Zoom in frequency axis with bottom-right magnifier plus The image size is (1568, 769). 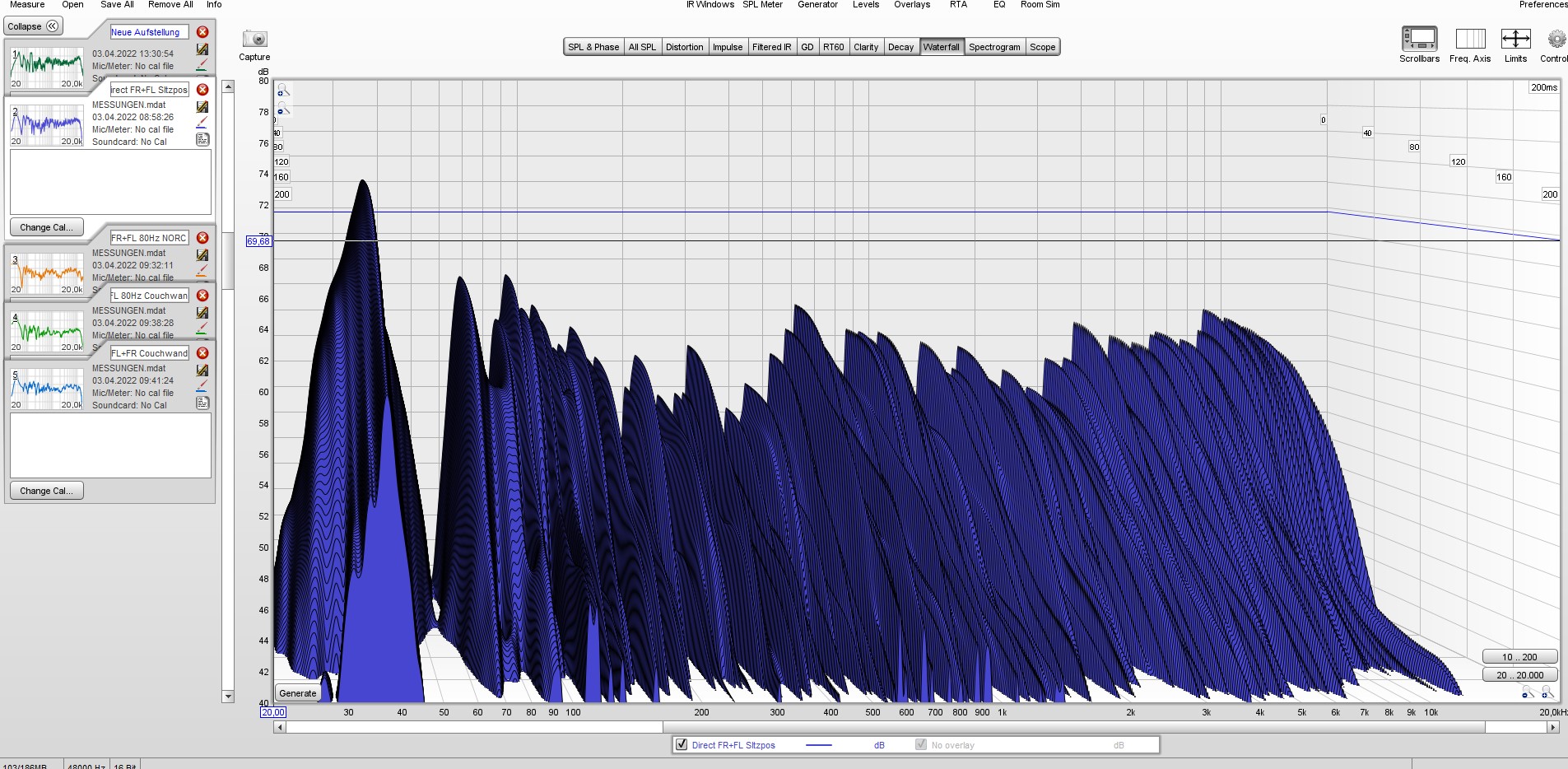point(1546,692)
